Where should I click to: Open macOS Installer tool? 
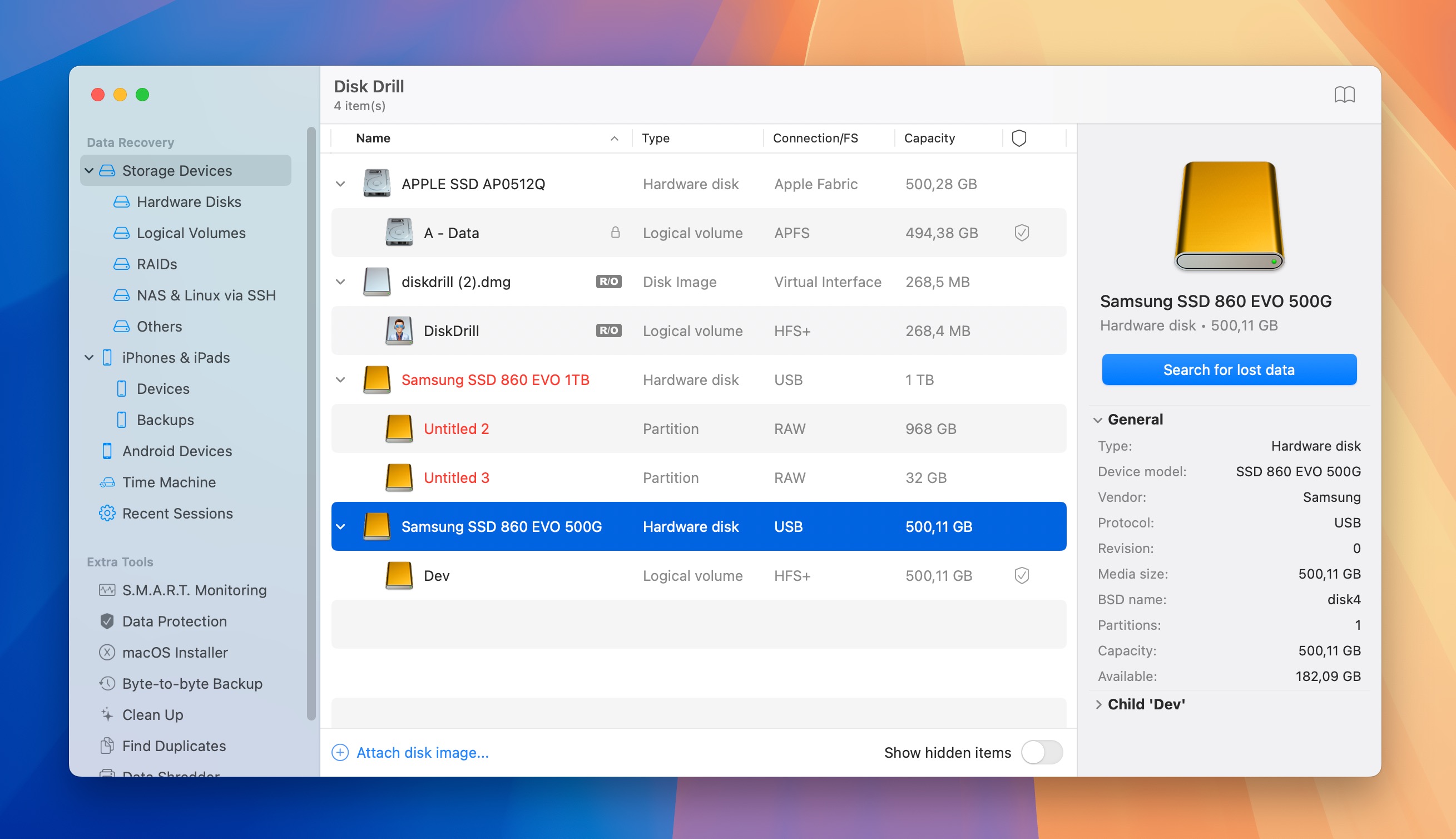[x=164, y=652]
